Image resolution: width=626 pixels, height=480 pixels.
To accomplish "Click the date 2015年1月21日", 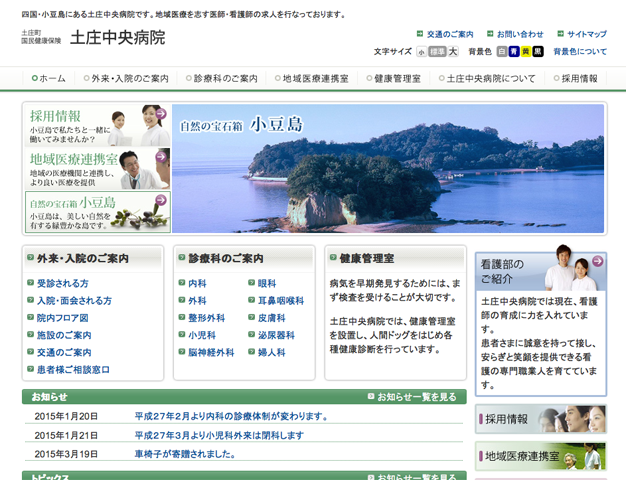I will pyautogui.click(x=66, y=435).
